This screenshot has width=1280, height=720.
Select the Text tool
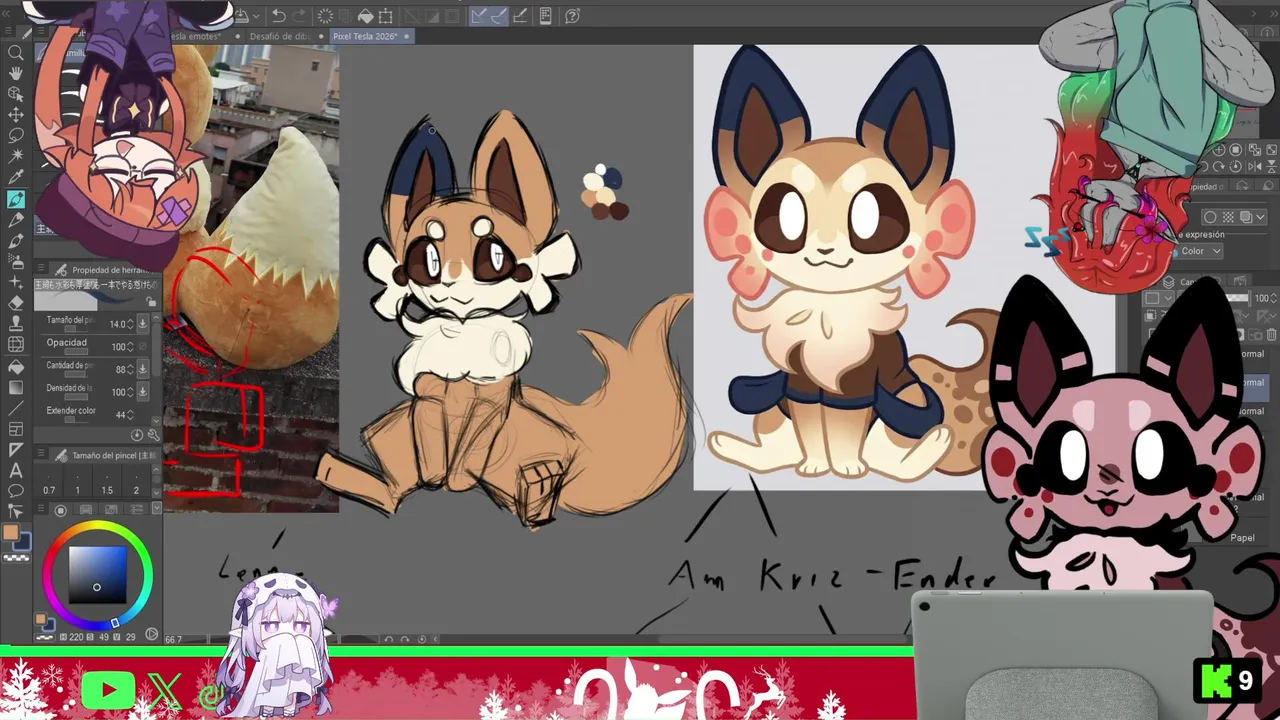point(16,470)
